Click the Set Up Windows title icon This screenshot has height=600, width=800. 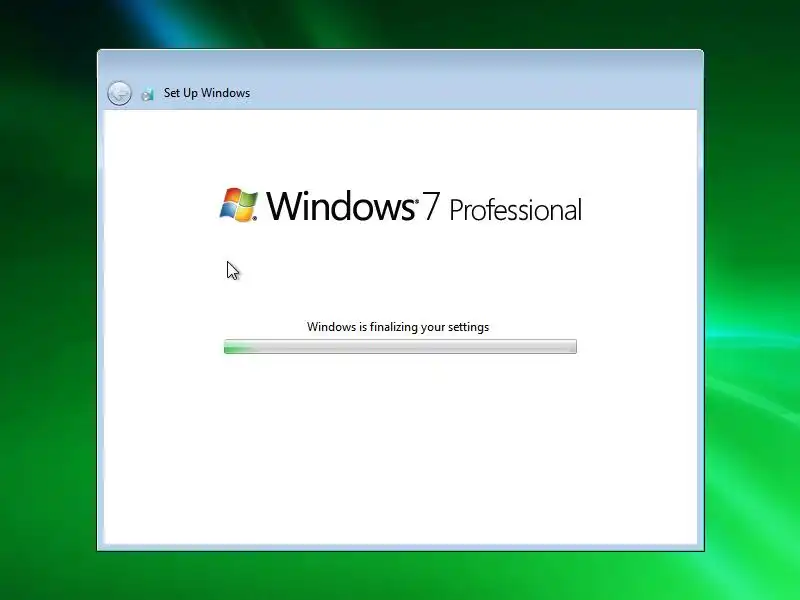[x=147, y=94]
